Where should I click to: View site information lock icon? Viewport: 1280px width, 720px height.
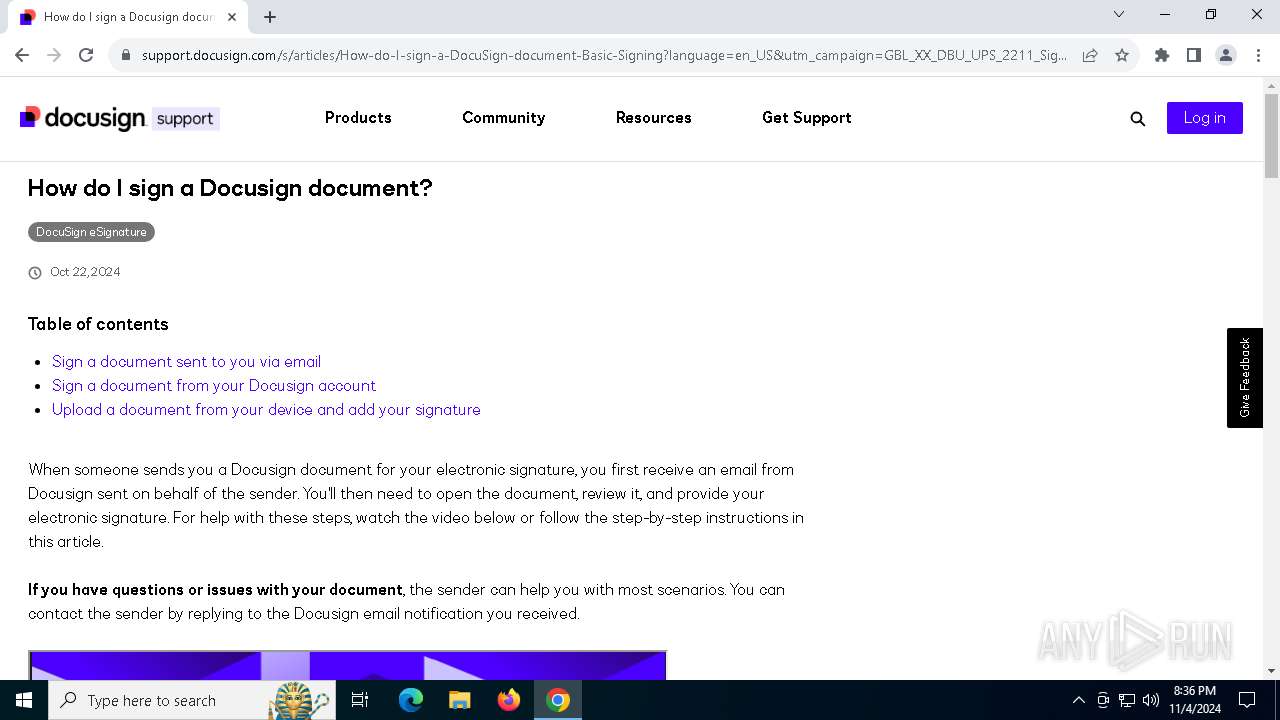point(126,55)
